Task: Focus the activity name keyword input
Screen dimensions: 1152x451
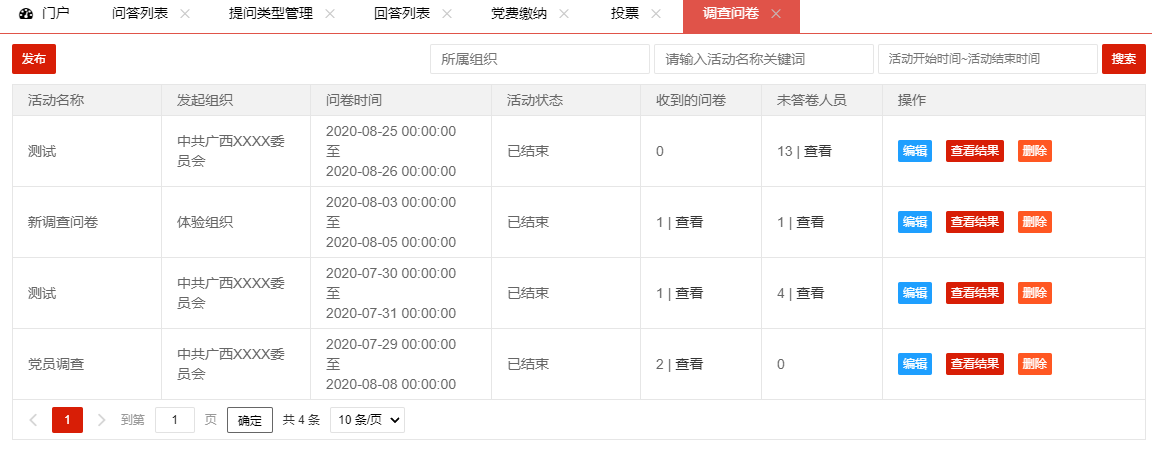Action: click(763, 59)
